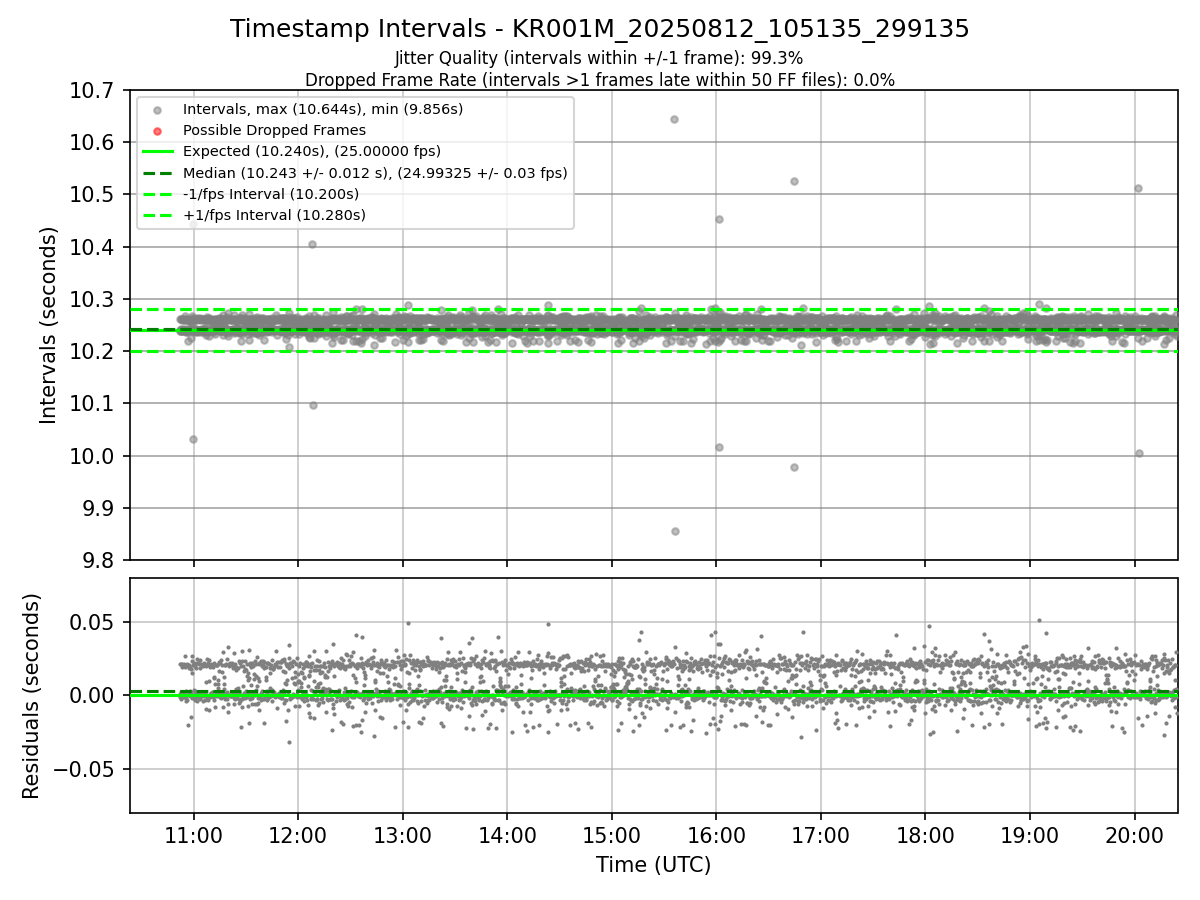Click the −0.05 residuals tick label
The width and height of the screenshot is (1200, 900).
[x=84, y=769]
